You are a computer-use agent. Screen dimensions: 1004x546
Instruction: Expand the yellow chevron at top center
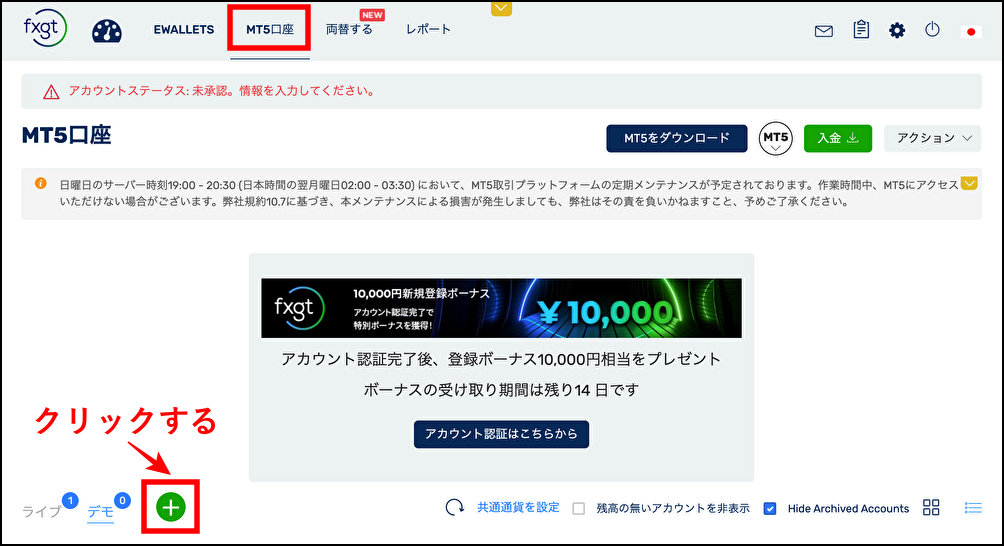click(501, 8)
